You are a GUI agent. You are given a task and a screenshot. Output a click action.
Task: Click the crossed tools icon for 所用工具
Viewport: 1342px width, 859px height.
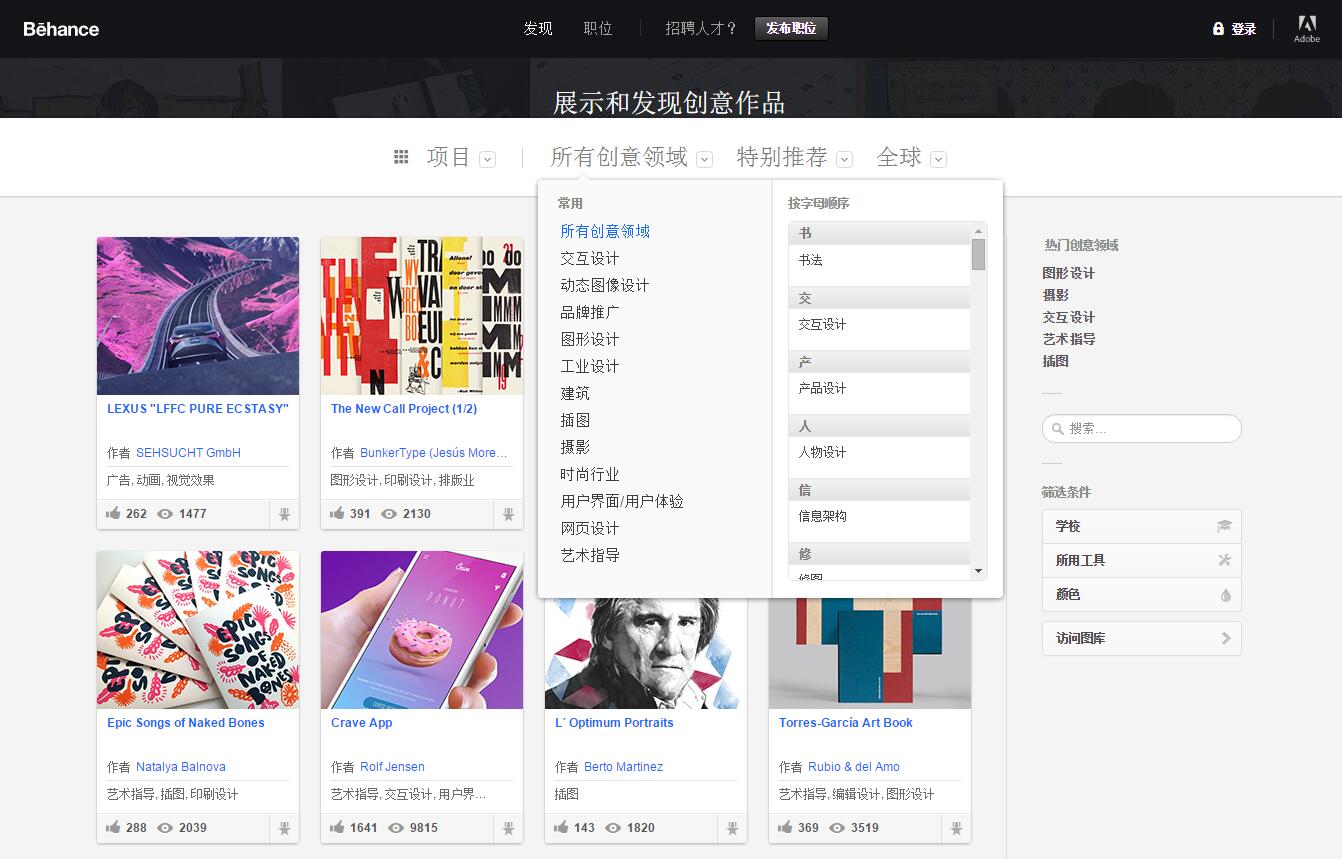click(x=1226, y=560)
